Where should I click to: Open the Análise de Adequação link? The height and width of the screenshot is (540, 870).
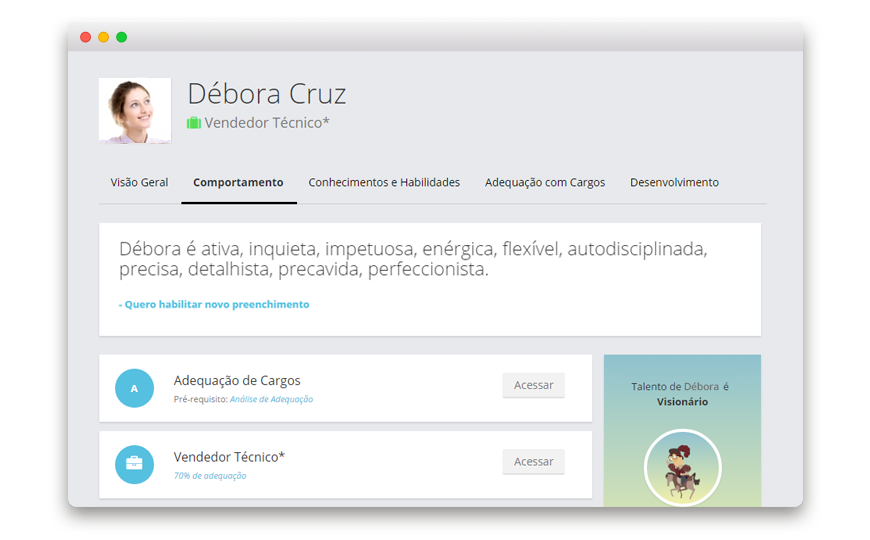coord(271,399)
